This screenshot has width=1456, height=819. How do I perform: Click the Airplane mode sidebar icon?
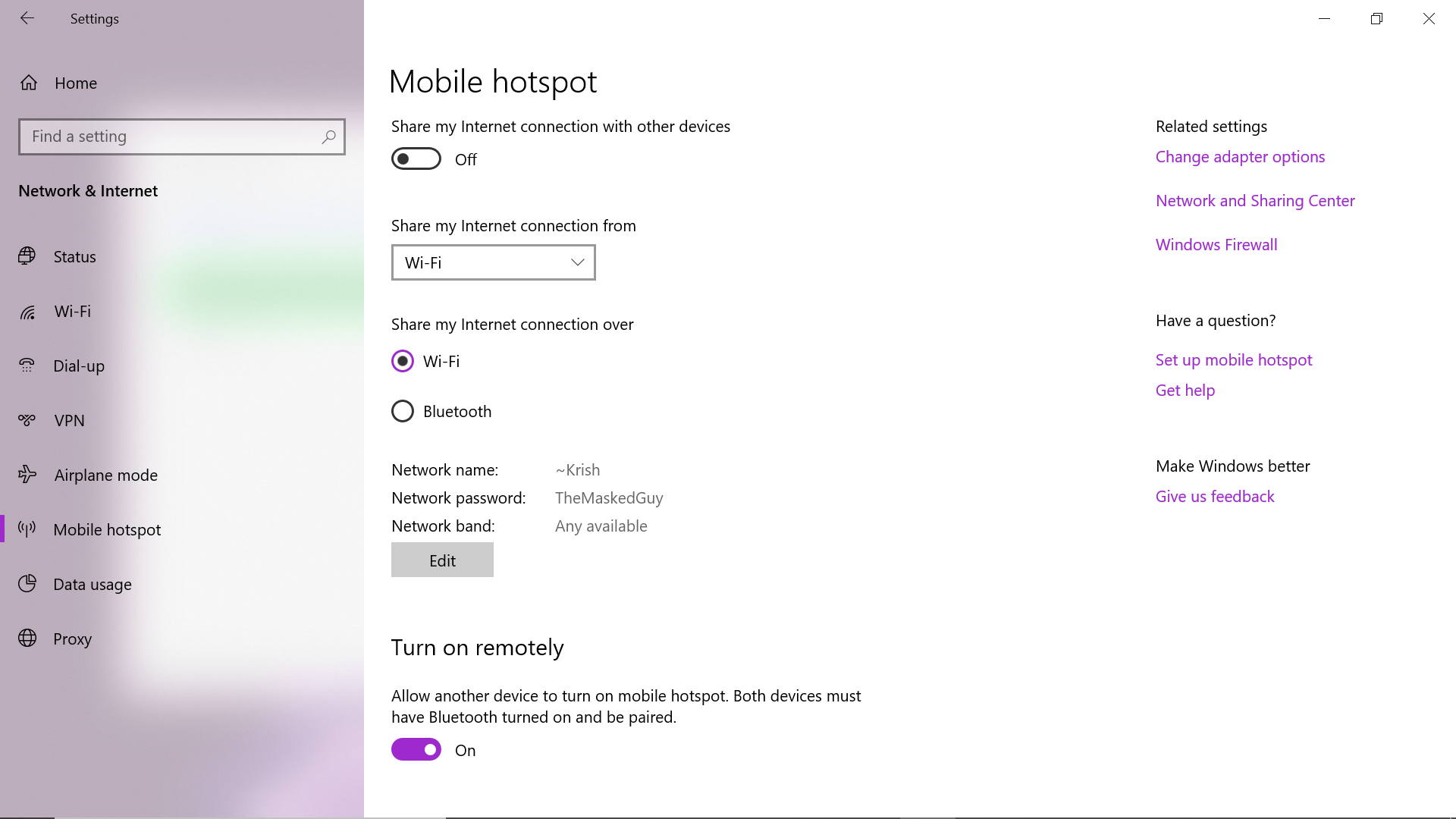coord(29,474)
